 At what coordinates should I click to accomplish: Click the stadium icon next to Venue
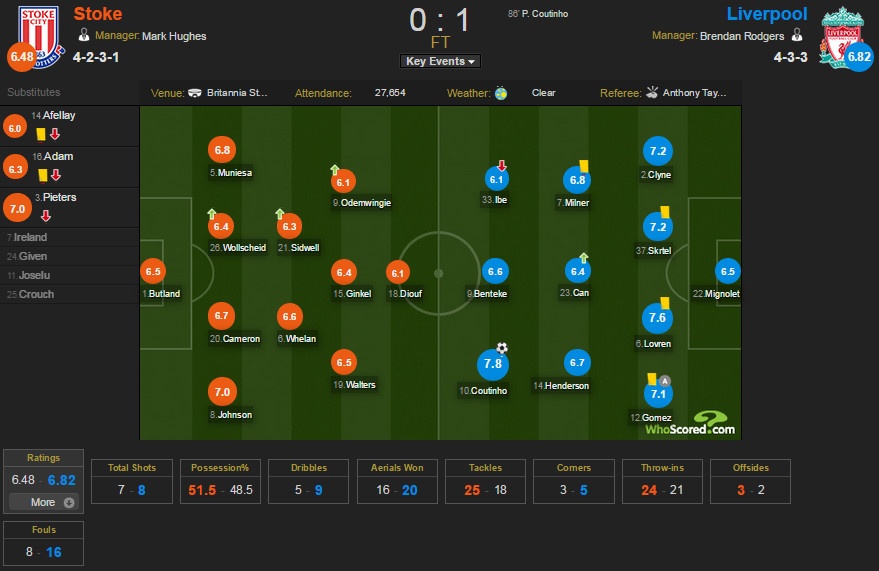point(195,93)
